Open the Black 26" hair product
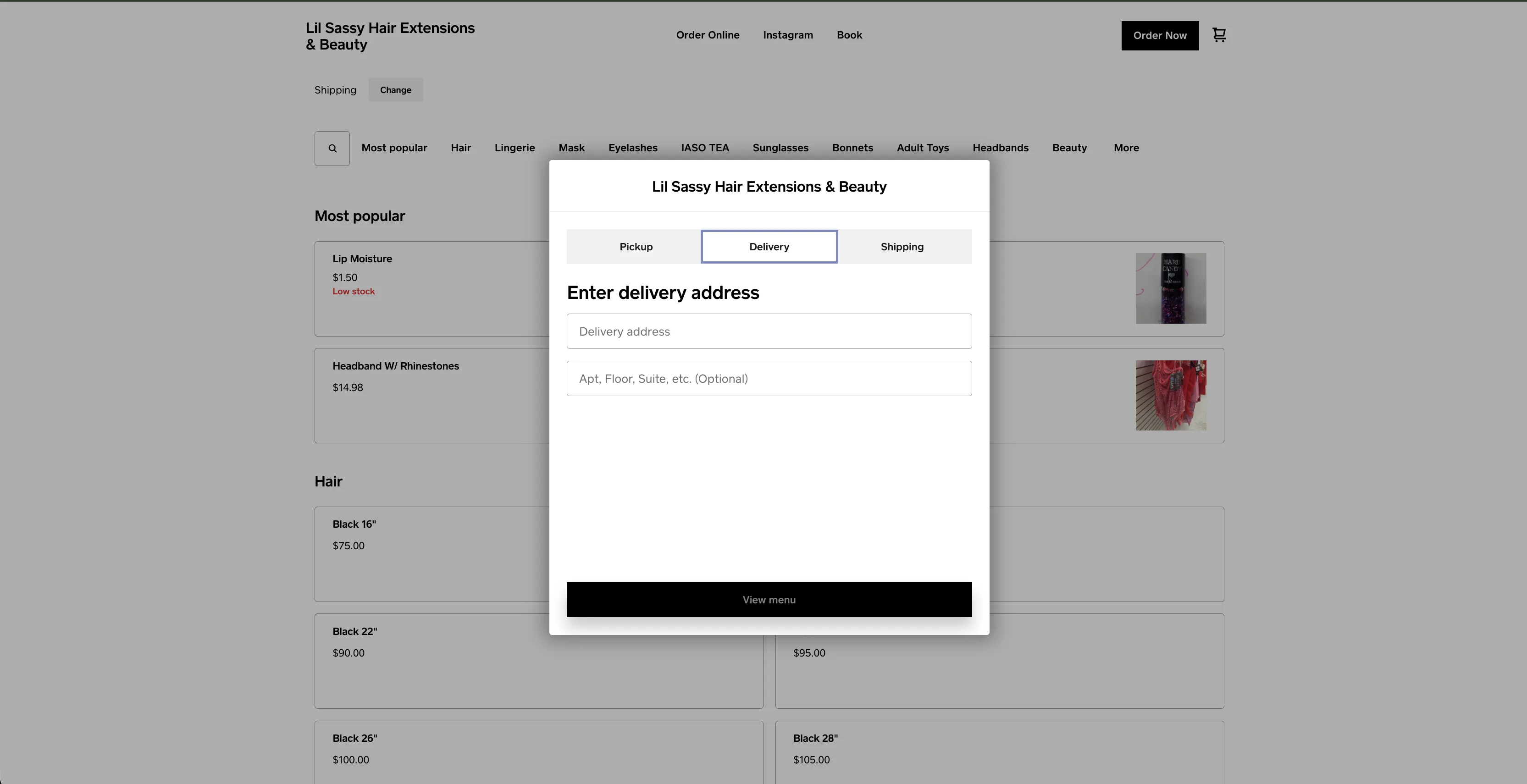Screen dimensions: 1527x784 (x=538, y=752)
